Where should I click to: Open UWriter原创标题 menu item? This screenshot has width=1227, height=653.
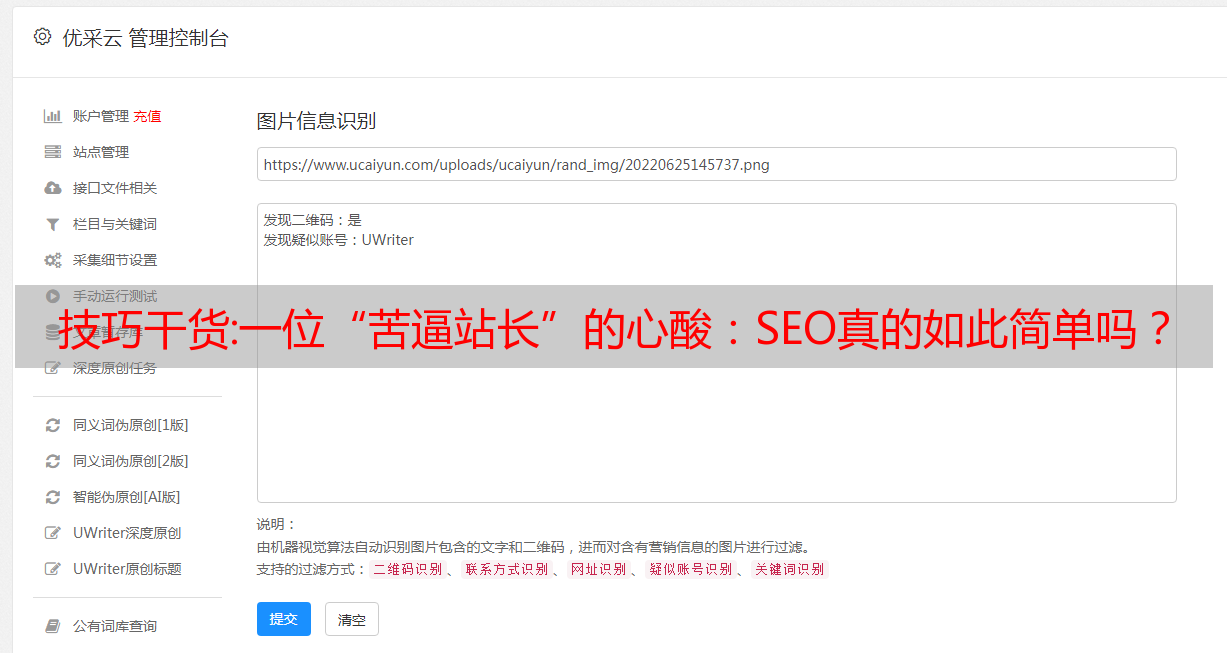[x=127, y=569]
